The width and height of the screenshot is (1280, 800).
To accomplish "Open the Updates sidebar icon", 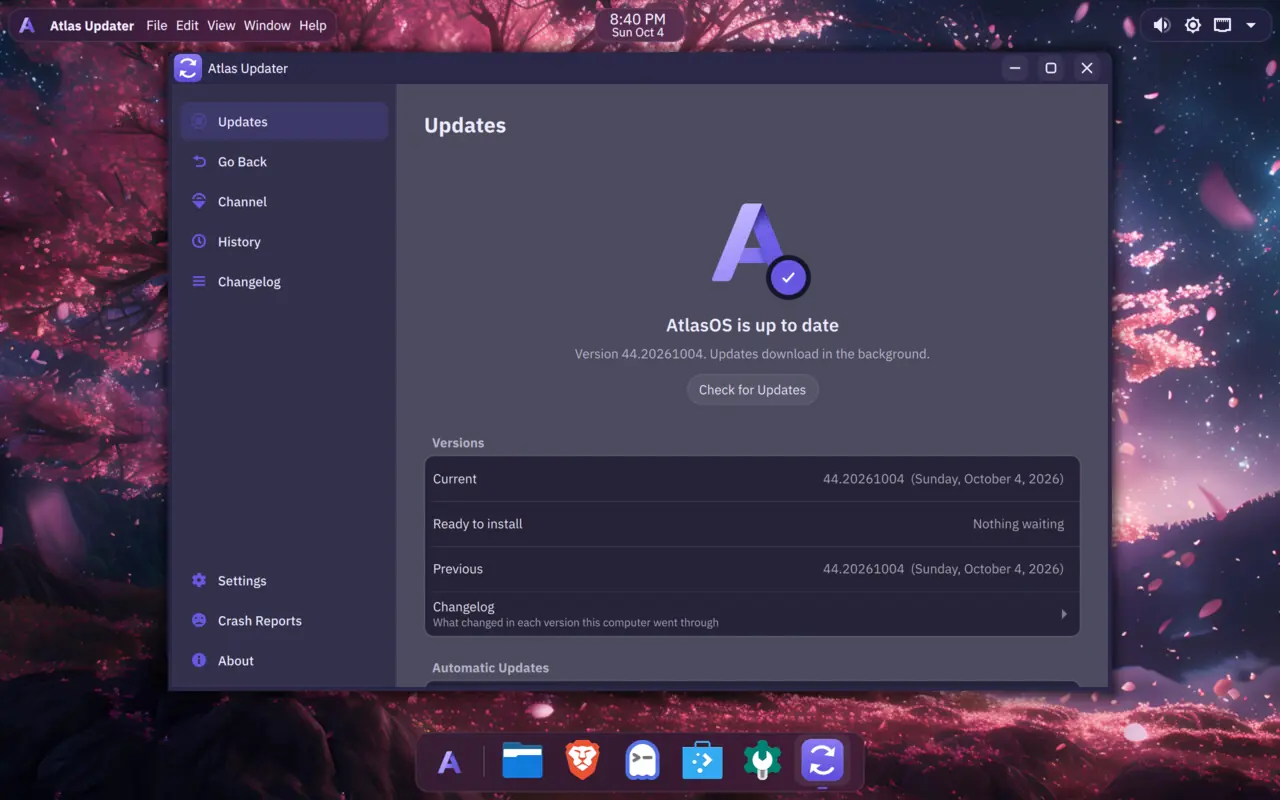I will [x=199, y=122].
